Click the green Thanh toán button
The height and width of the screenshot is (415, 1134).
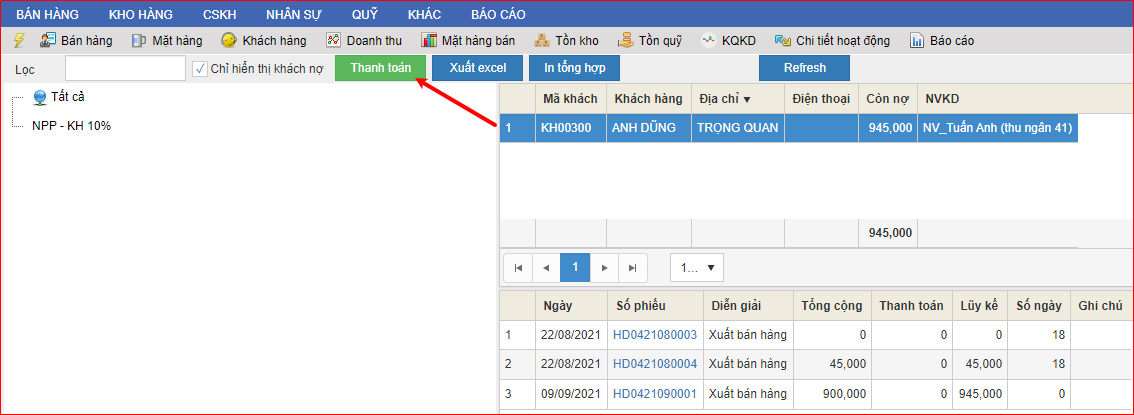(381, 68)
